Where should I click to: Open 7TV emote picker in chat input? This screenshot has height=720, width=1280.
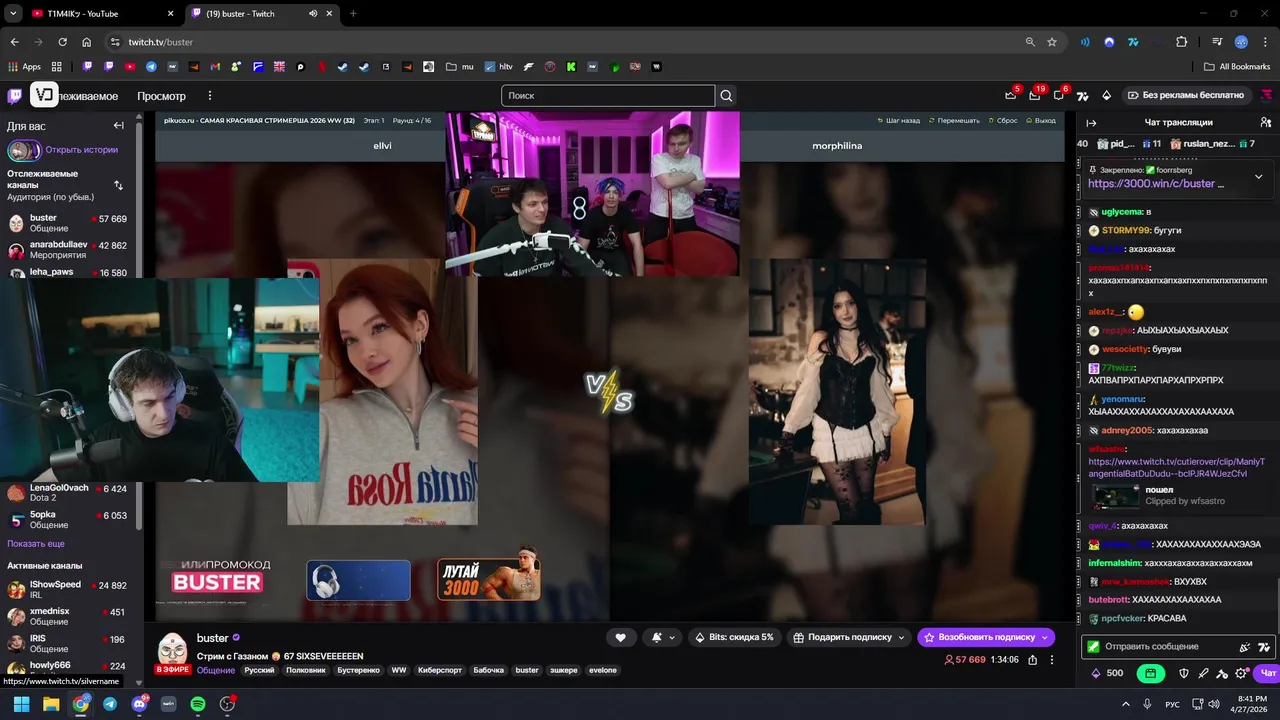[1264, 647]
